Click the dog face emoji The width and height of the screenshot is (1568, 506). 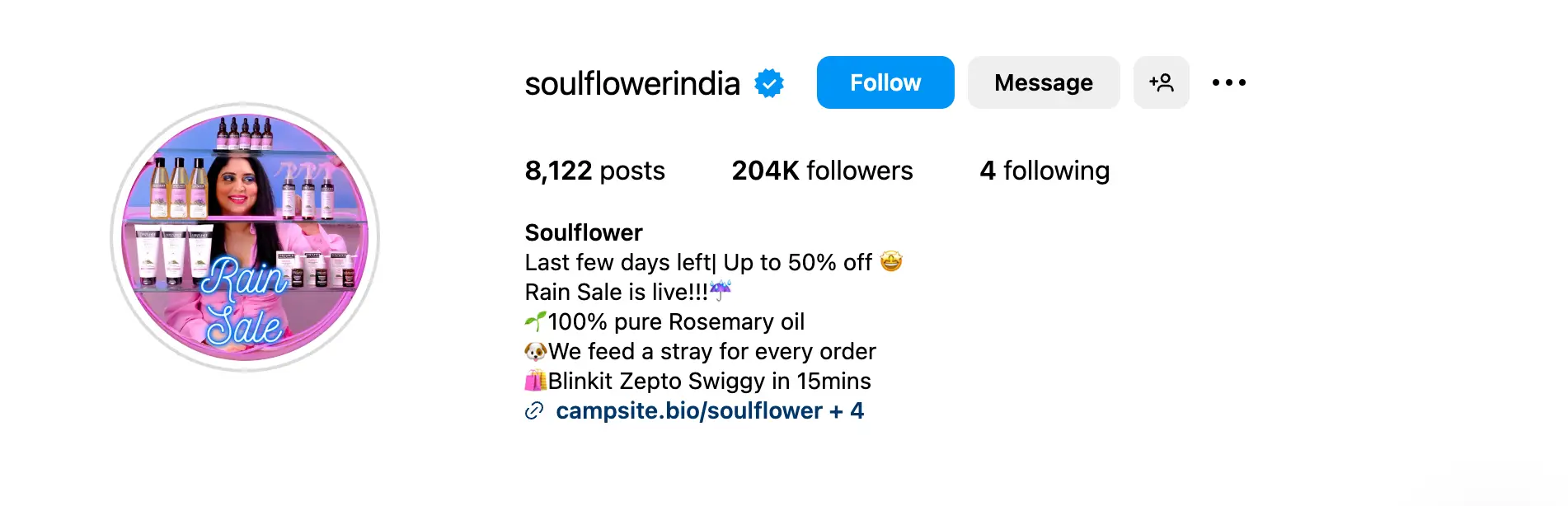(x=536, y=352)
